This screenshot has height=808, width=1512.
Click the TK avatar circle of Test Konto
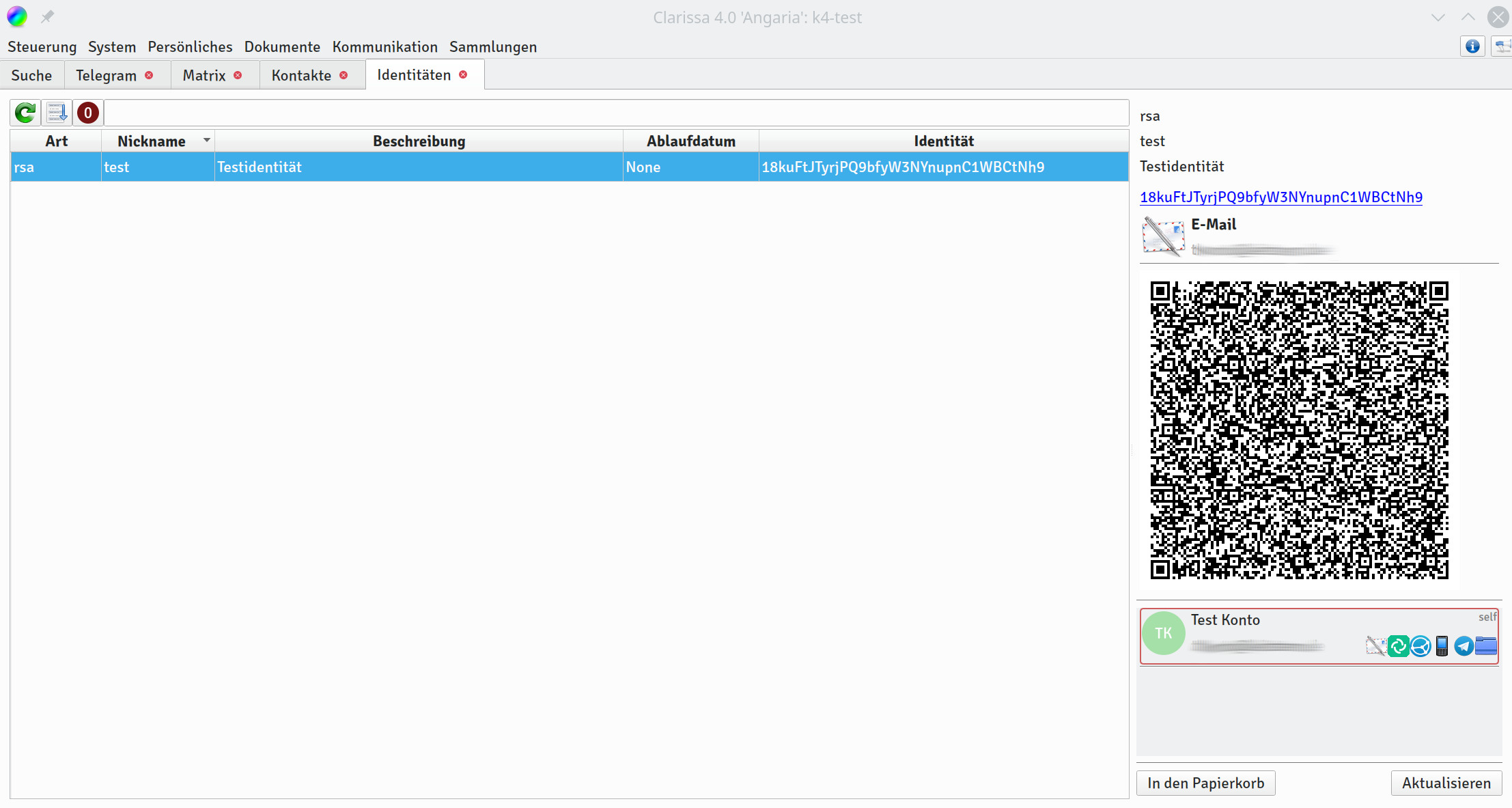1164,633
